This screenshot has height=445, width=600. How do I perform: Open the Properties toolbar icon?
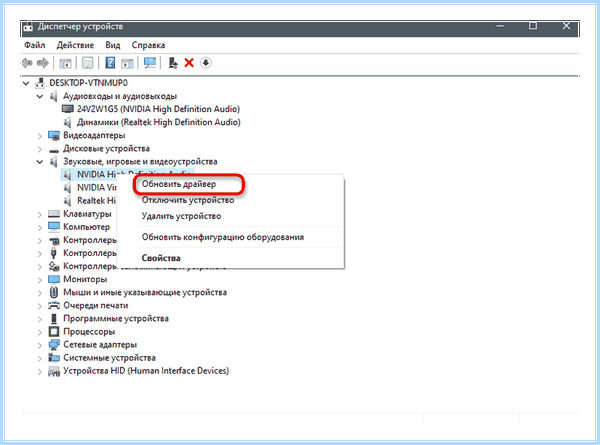tap(88, 63)
